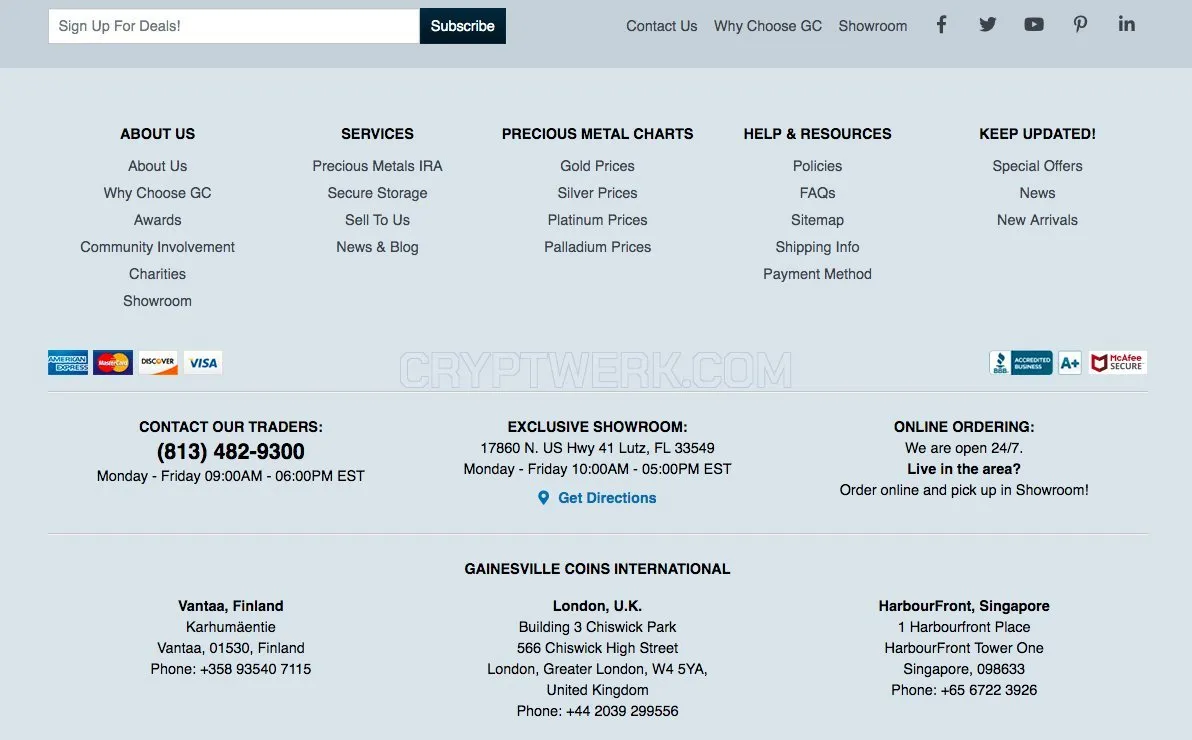Open the Facebook social icon
The width and height of the screenshot is (1192, 740).
(941, 24)
